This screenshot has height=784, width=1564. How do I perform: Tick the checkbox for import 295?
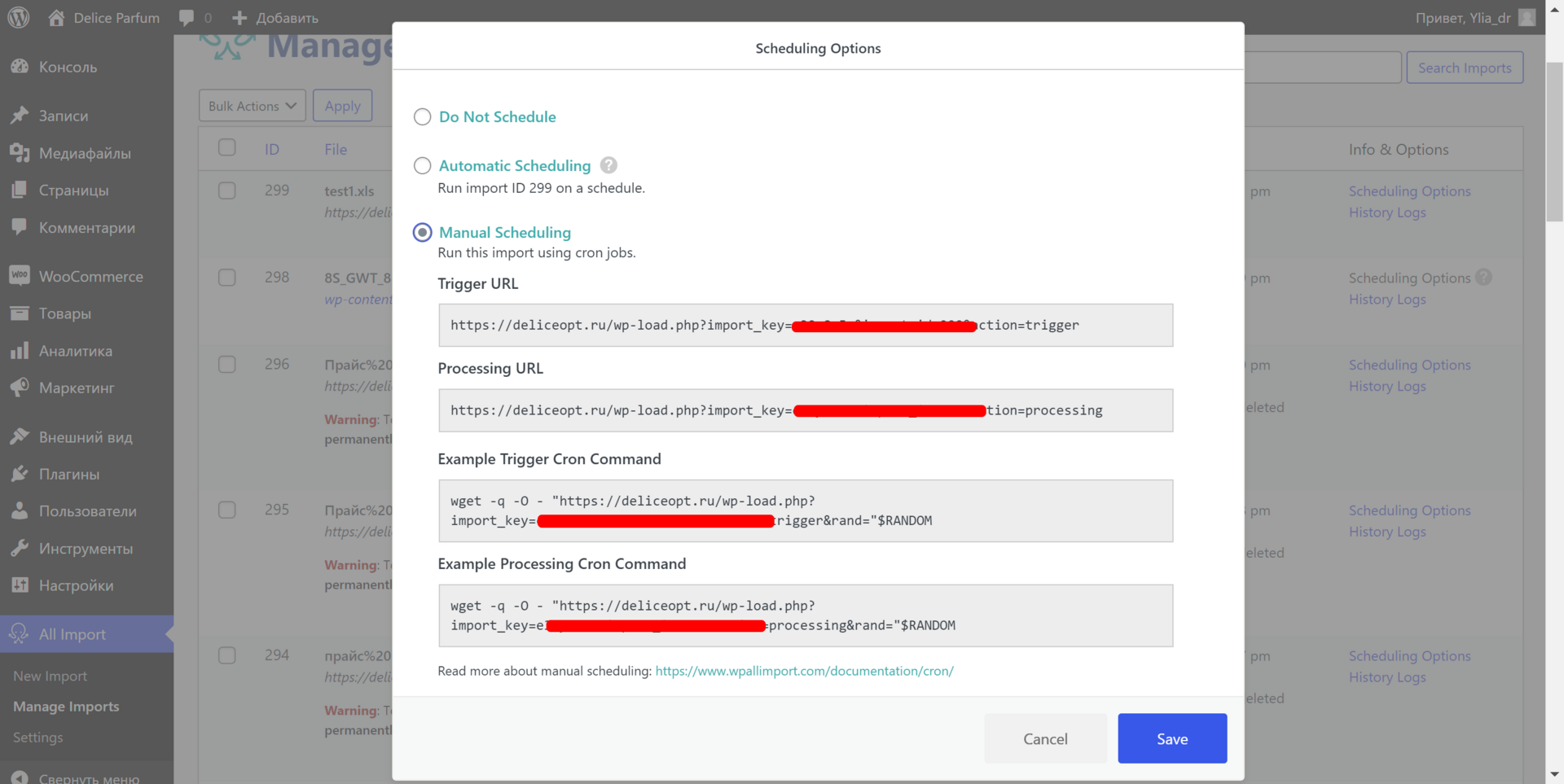click(x=227, y=510)
